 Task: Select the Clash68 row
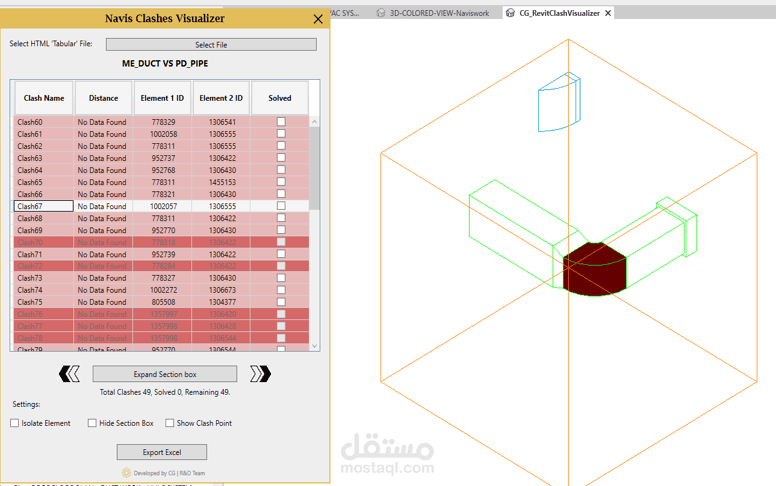click(161, 218)
